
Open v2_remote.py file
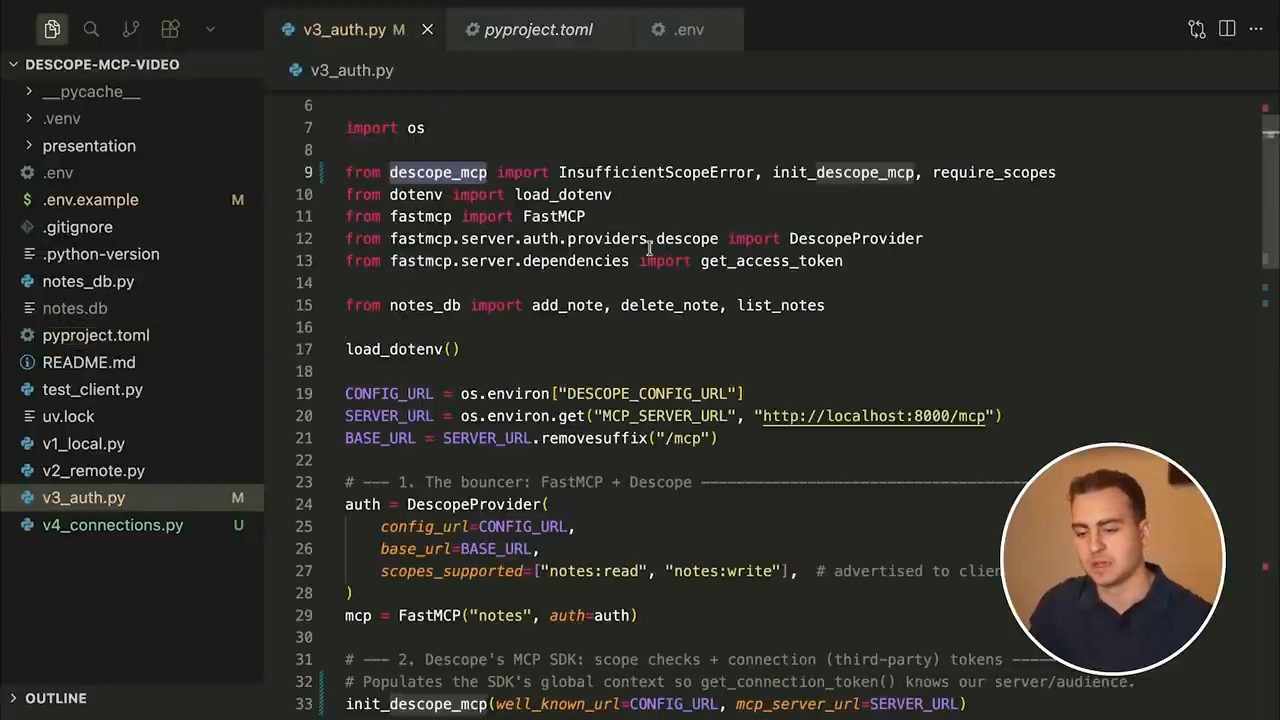(x=132, y=470)
